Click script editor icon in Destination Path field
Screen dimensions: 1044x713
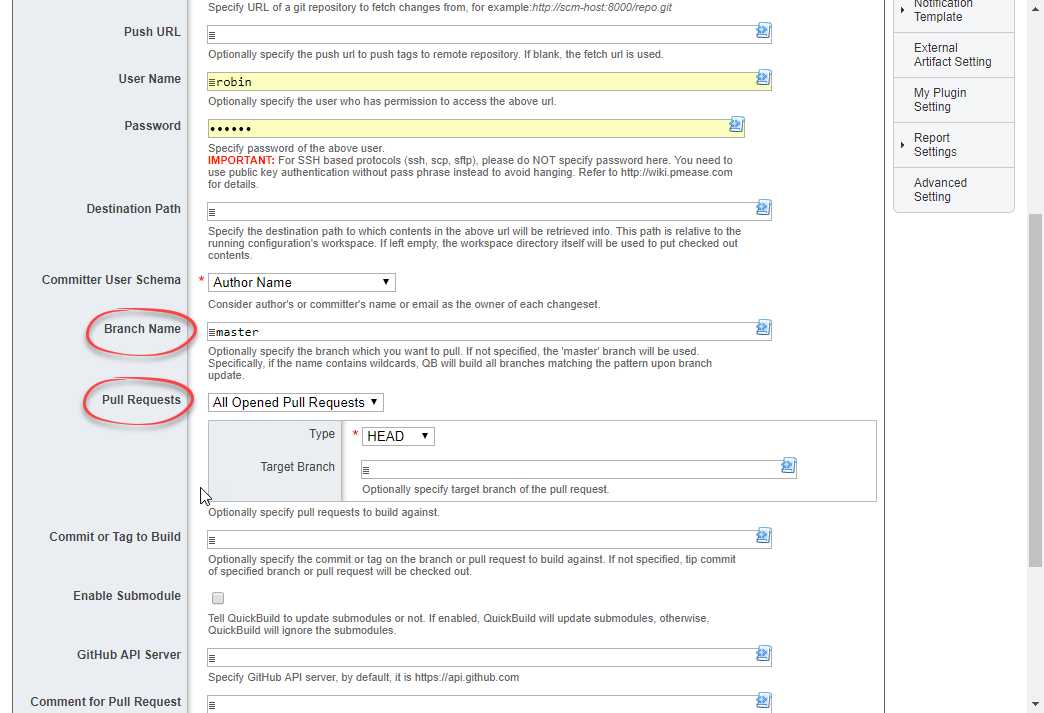click(763, 208)
